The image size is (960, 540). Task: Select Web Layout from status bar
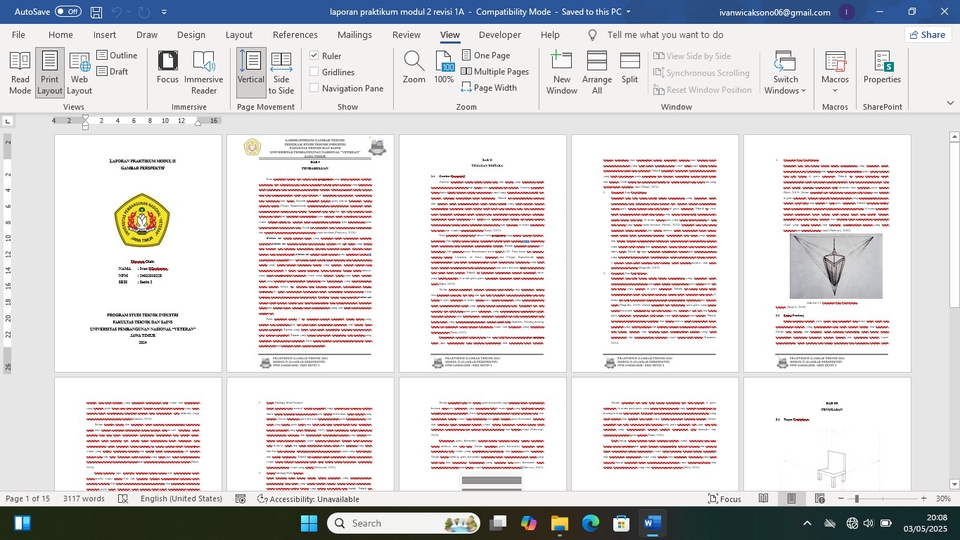[820, 499]
